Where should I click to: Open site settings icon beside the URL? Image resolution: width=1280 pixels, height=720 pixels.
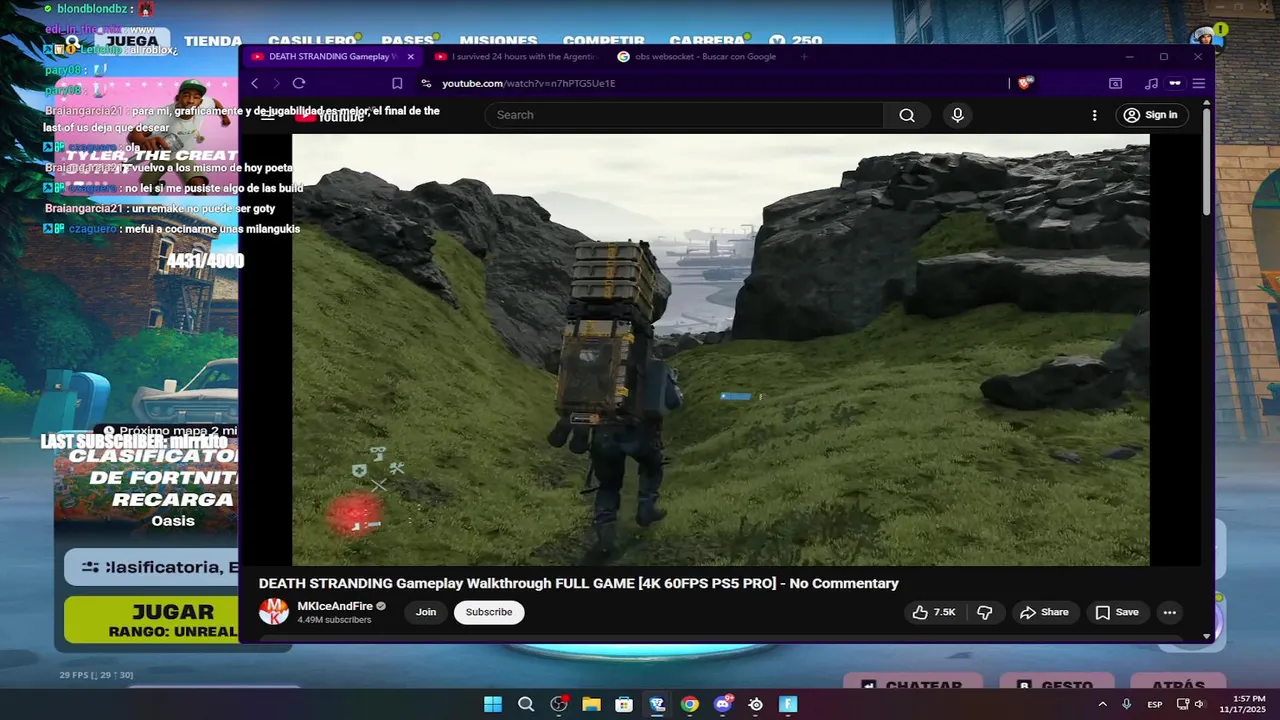(x=426, y=83)
